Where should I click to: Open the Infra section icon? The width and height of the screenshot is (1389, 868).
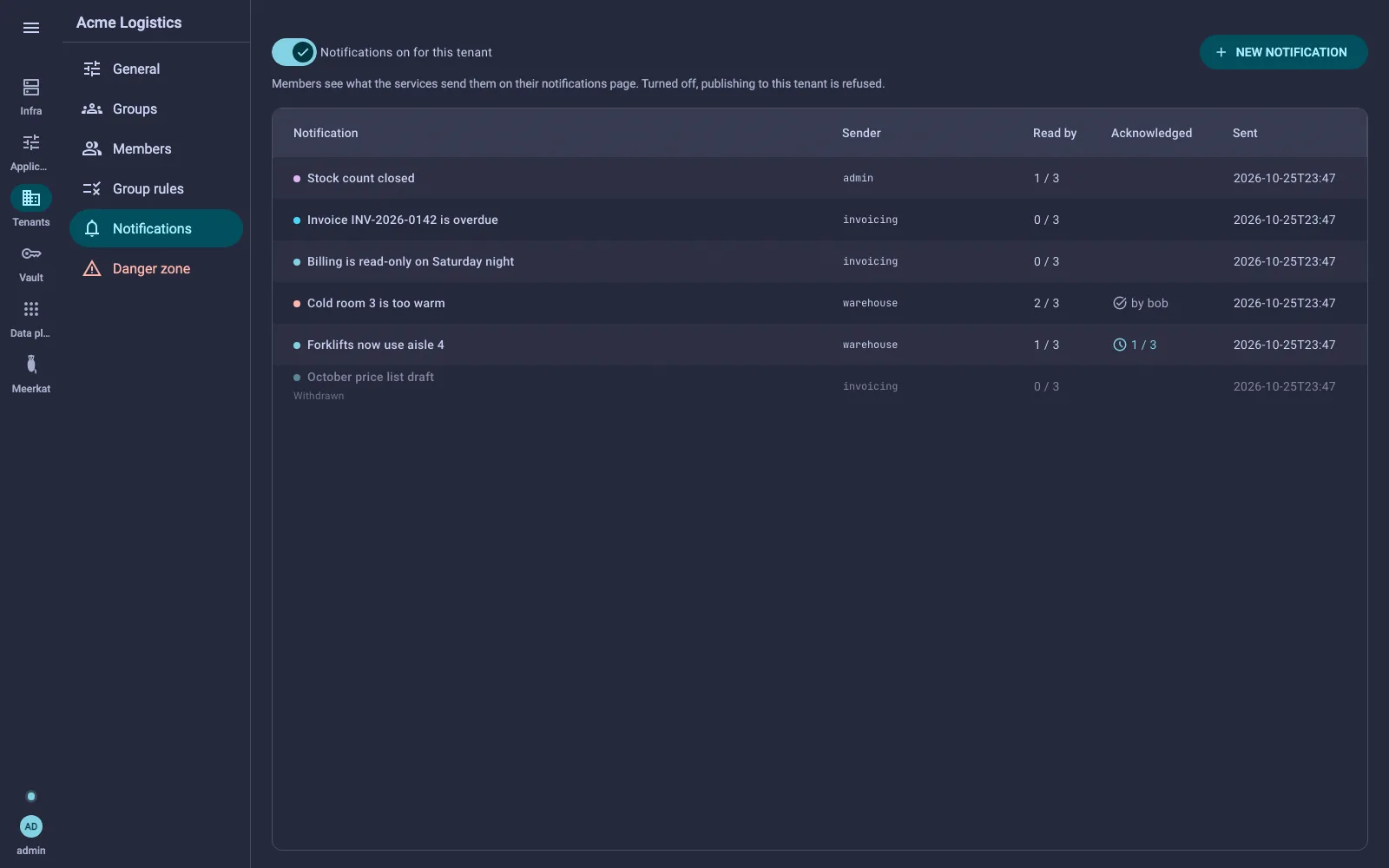[x=31, y=87]
